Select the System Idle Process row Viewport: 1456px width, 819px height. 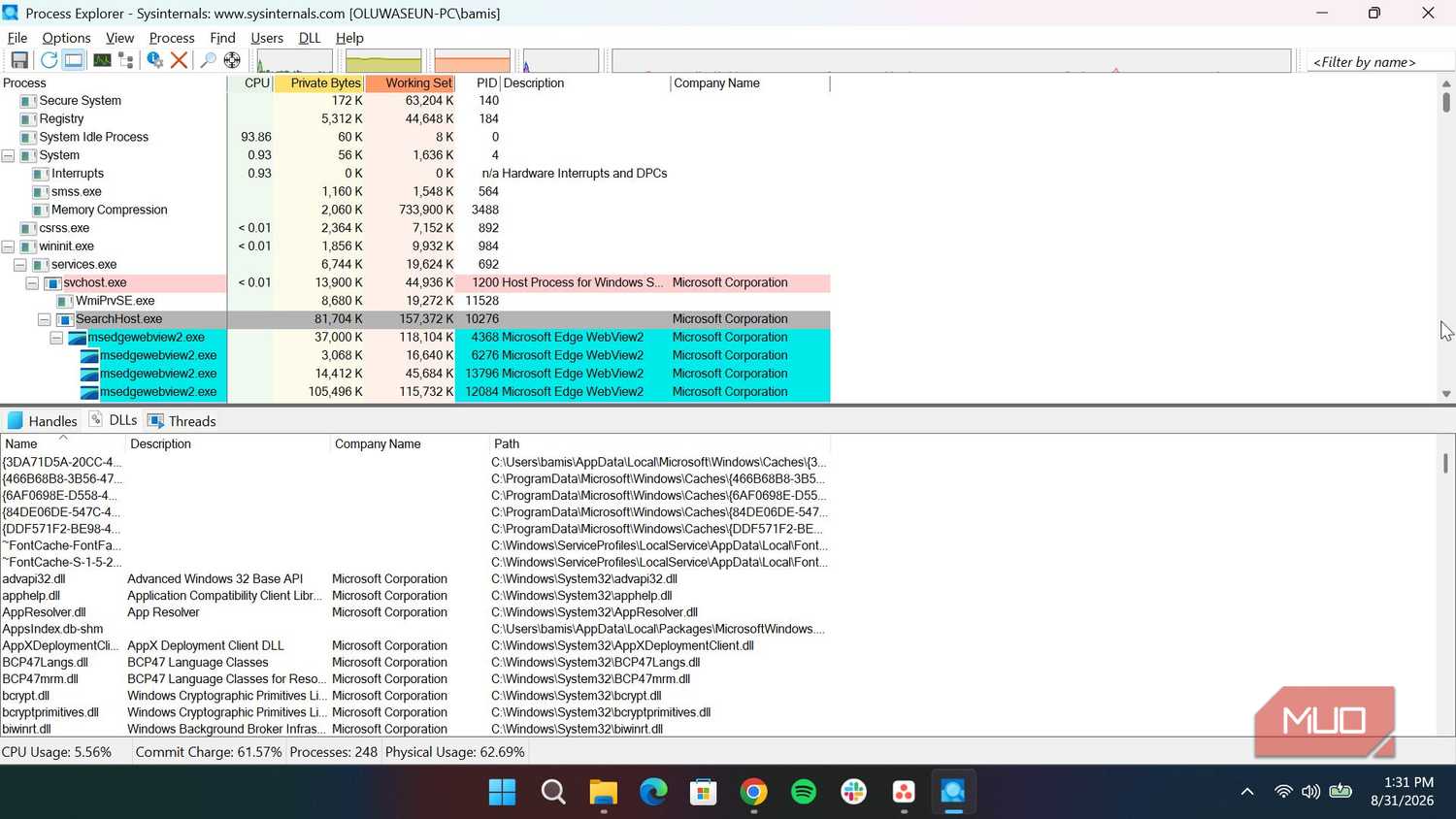click(x=414, y=137)
